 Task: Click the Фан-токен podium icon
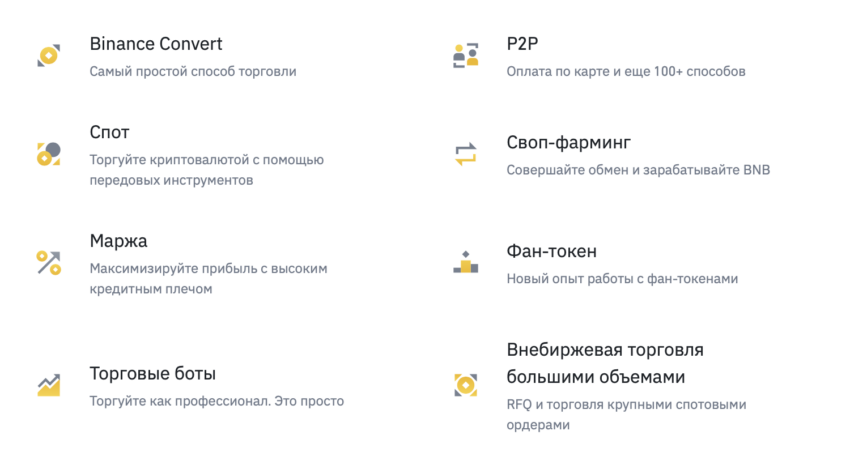[x=466, y=262]
